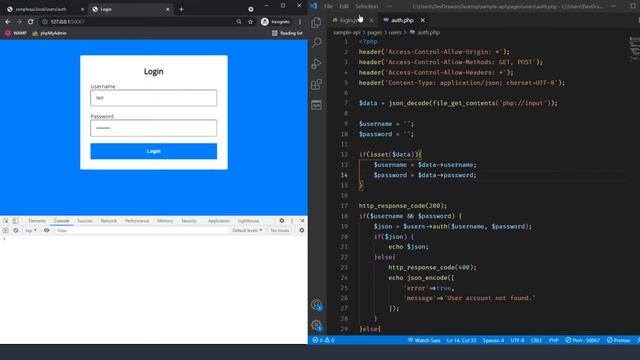Click the Prettier status bar item

619,340
